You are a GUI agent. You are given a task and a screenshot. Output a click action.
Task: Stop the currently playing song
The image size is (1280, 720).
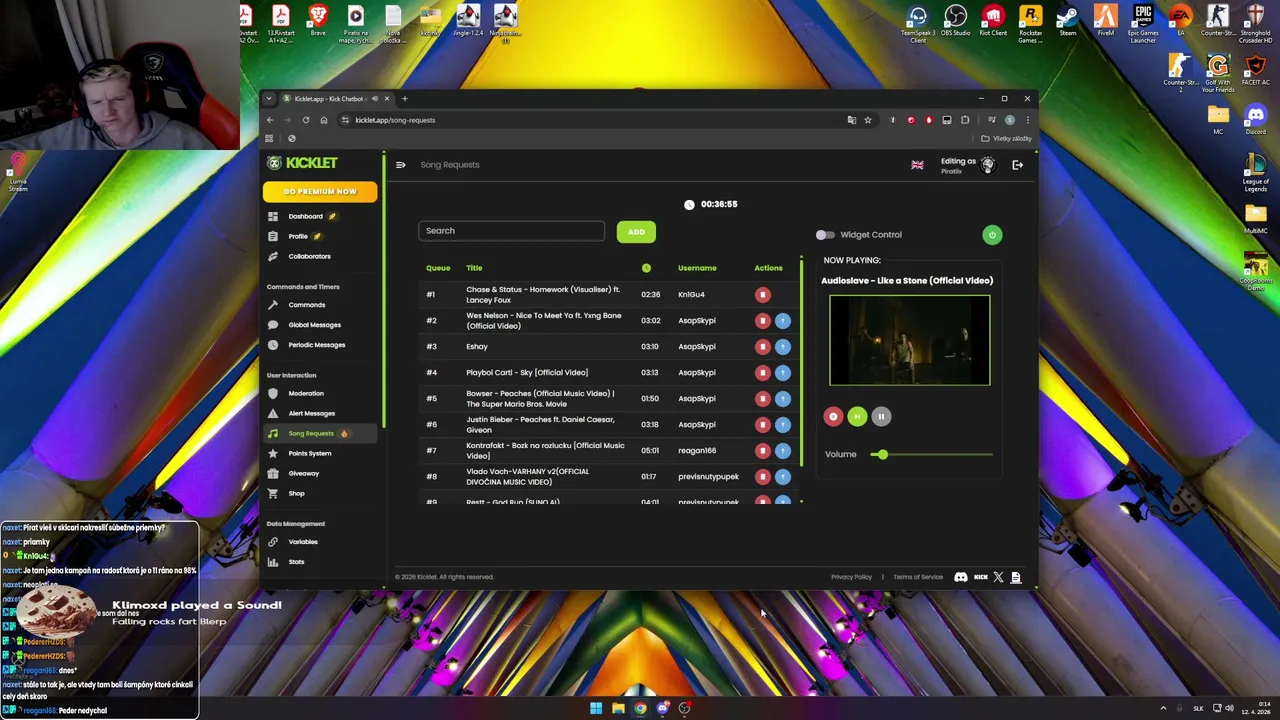833,416
